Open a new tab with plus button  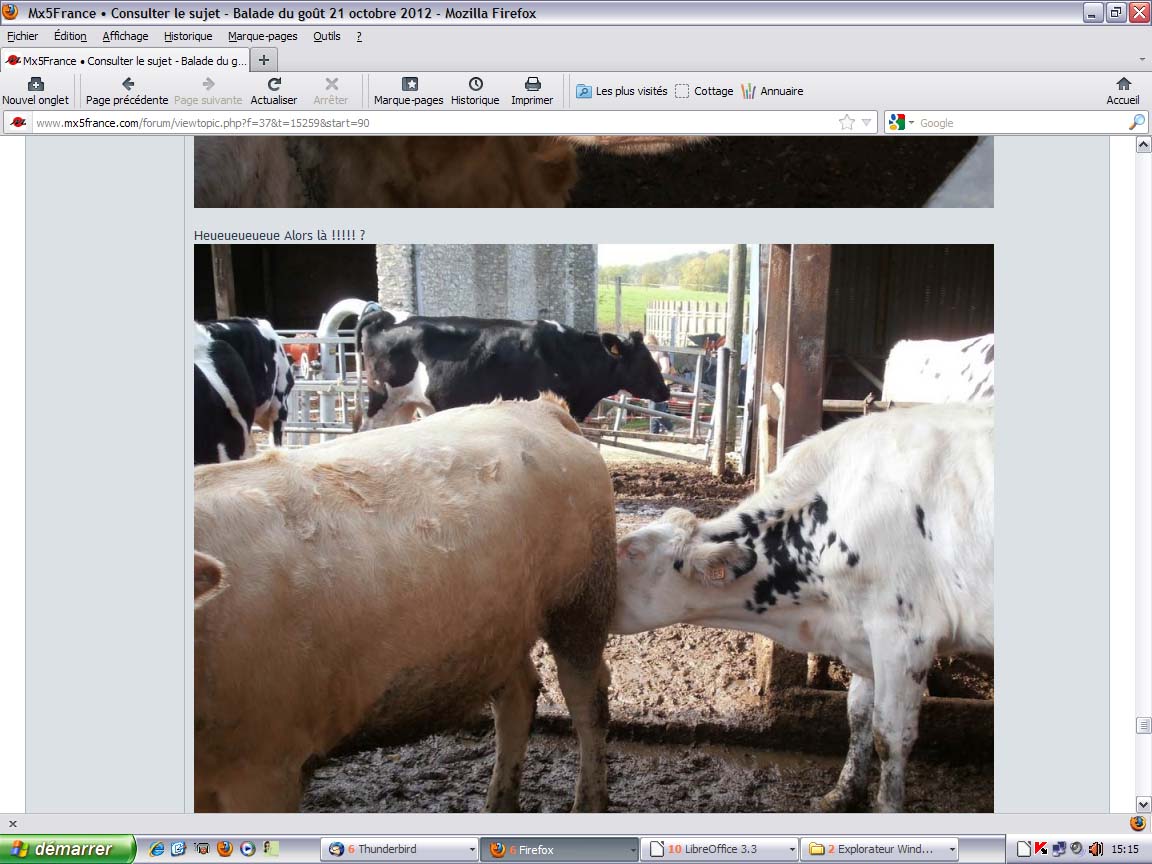coord(264,60)
